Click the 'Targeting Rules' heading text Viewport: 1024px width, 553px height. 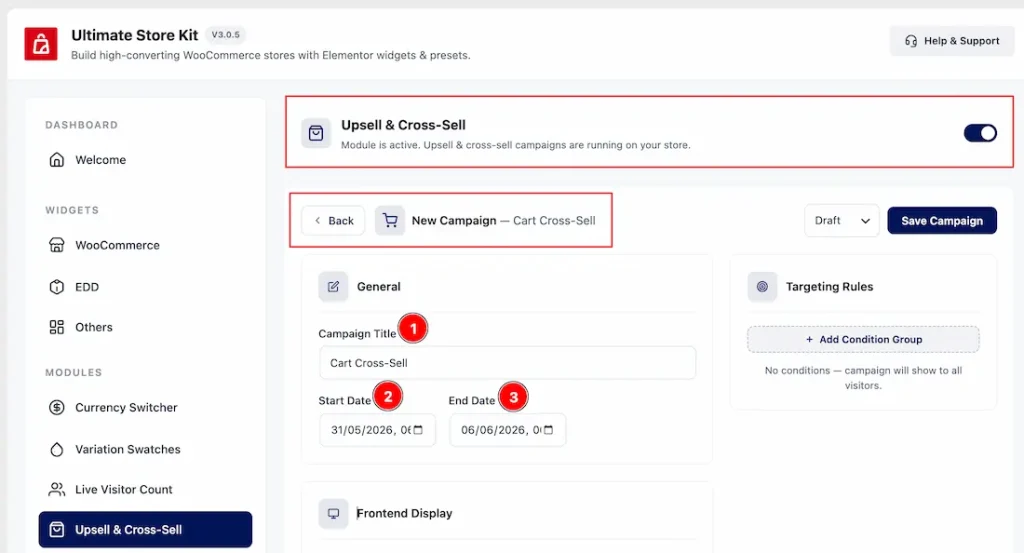[829, 287]
